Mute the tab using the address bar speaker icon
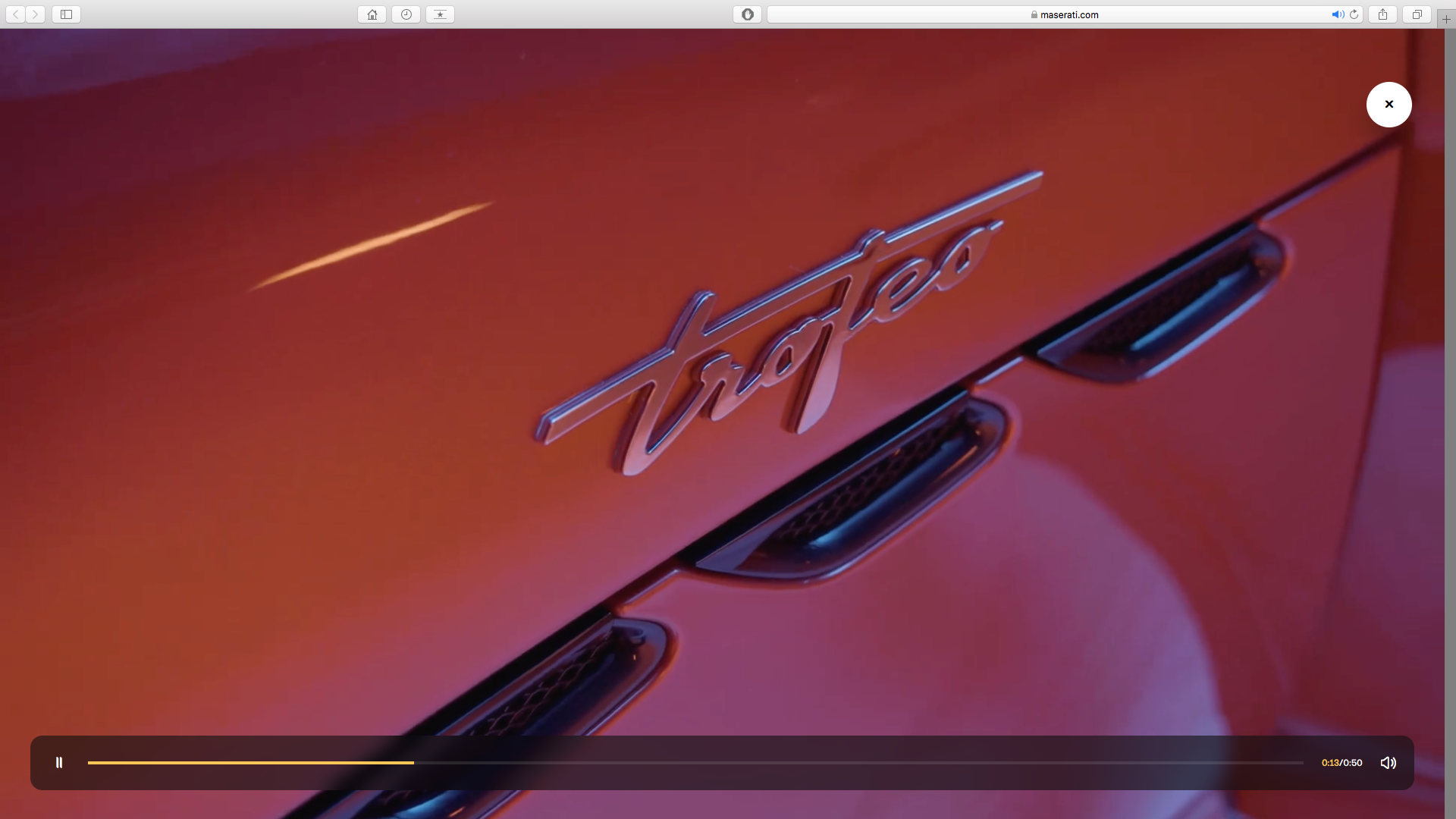Image resolution: width=1456 pixels, height=819 pixels. pyautogui.click(x=1338, y=14)
